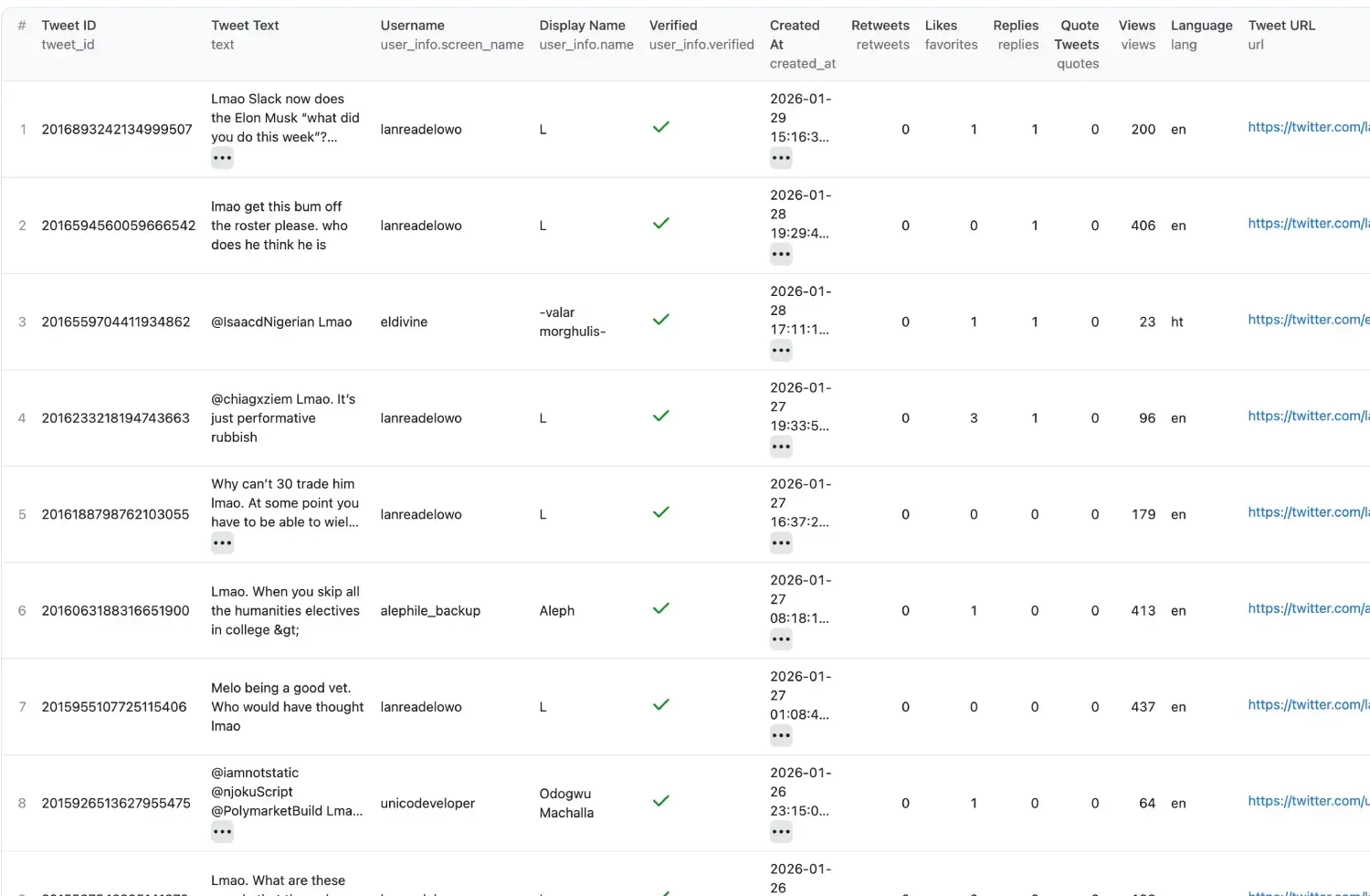Expand truncated tweet text in row 8

coord(222,832)
